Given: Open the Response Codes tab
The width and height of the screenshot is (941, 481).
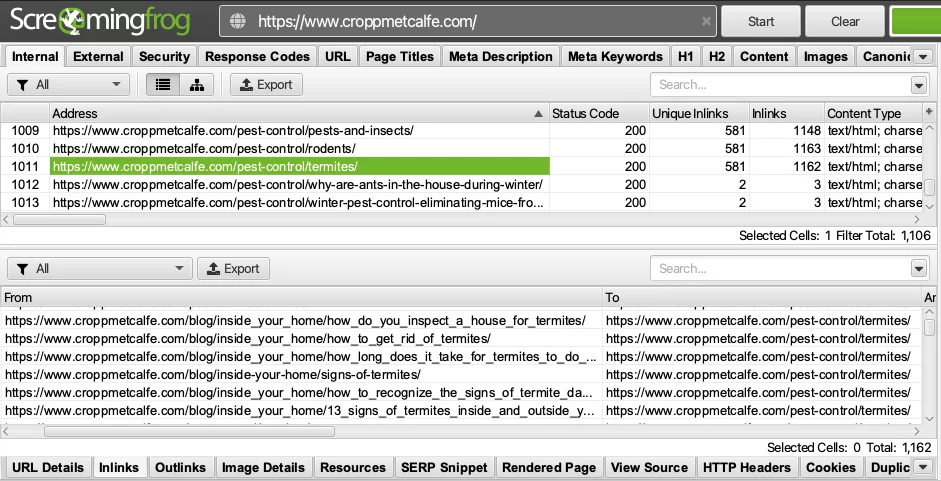Looking at the screenshot, I should click(x=257, y=56).
